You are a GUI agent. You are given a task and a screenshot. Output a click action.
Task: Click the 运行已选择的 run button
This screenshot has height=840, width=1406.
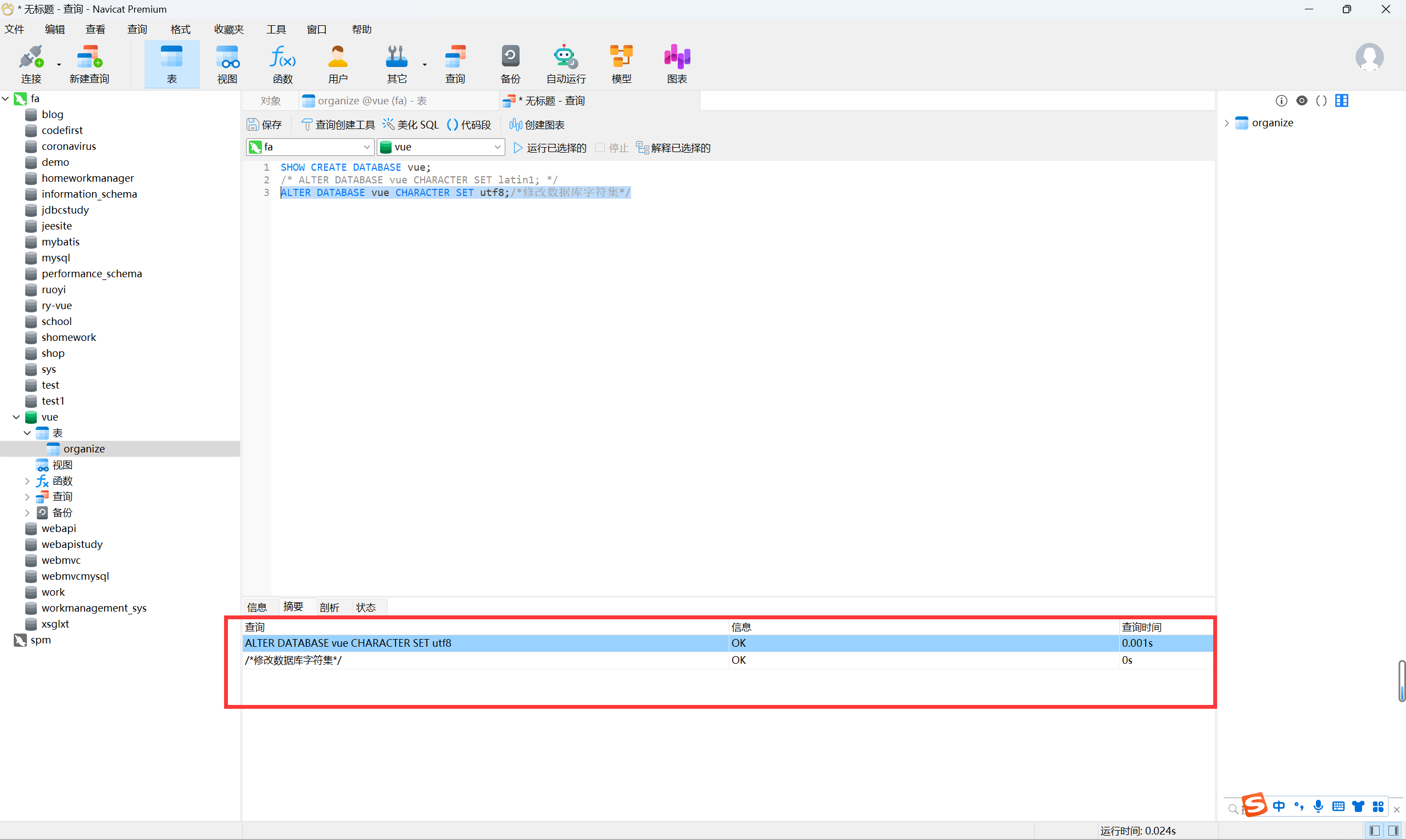550,148
